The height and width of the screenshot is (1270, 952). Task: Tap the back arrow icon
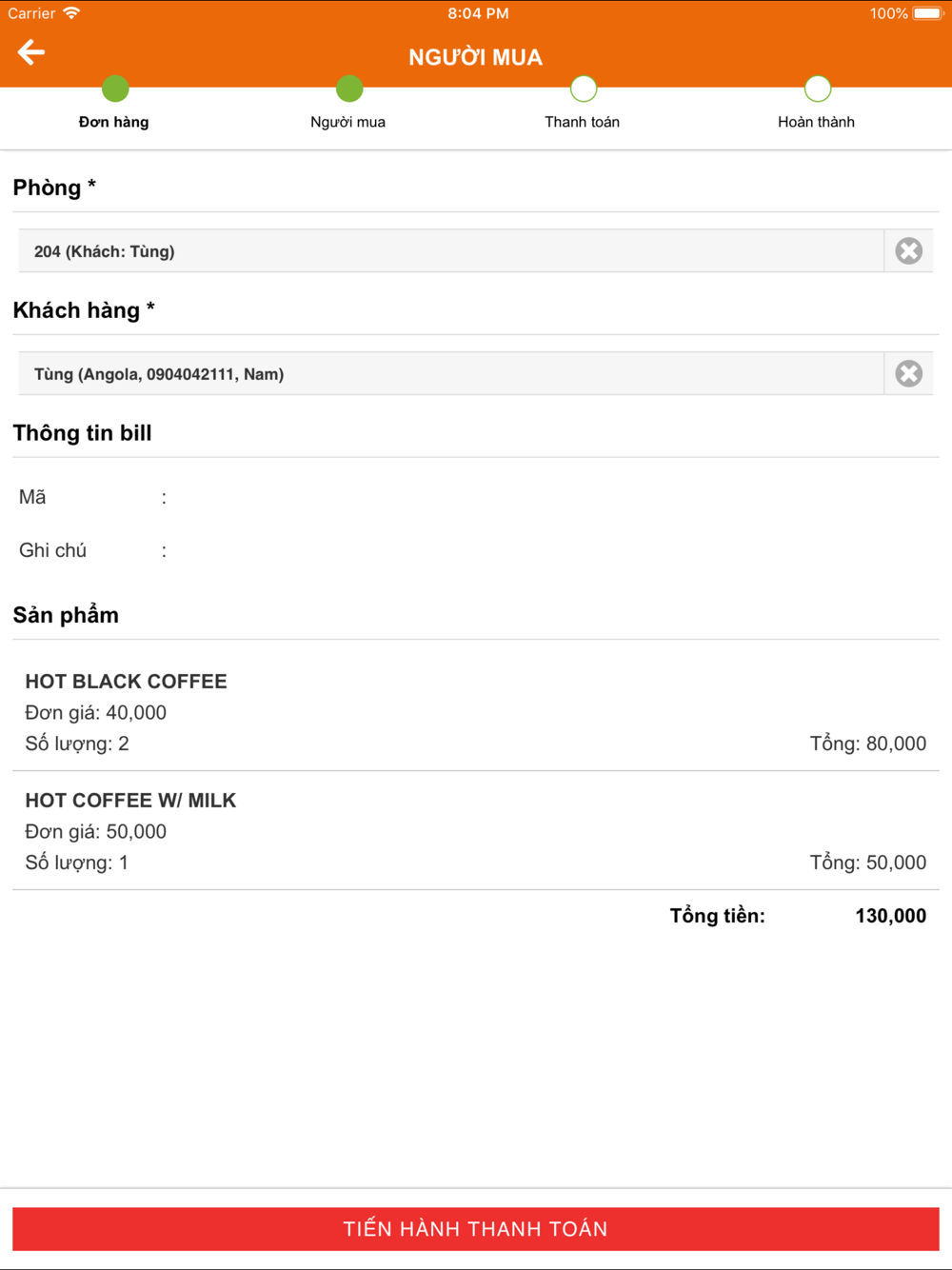31,52
